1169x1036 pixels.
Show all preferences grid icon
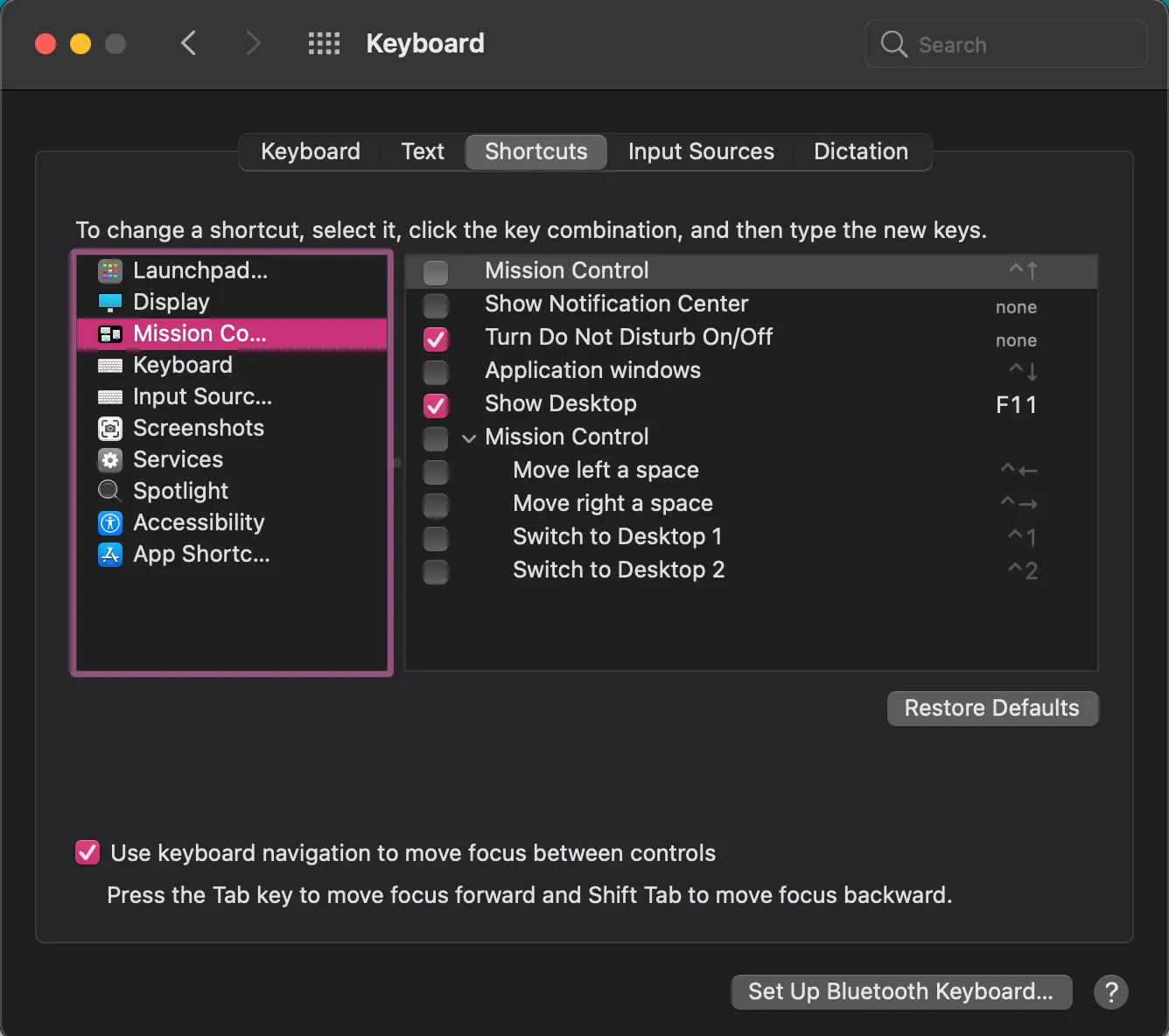[324, 44]
